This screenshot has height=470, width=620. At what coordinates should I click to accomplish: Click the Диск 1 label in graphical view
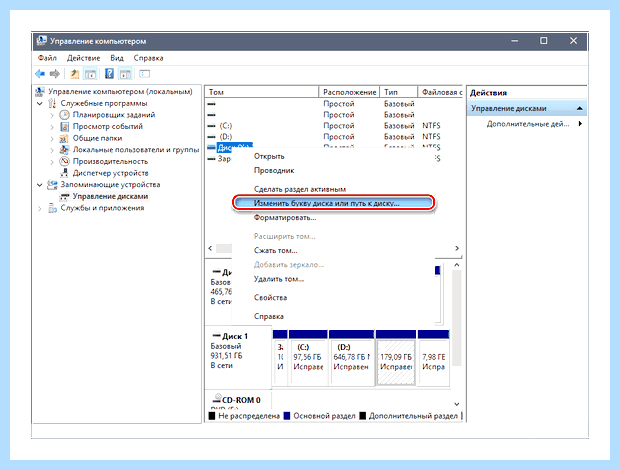(x=235, y=336)
